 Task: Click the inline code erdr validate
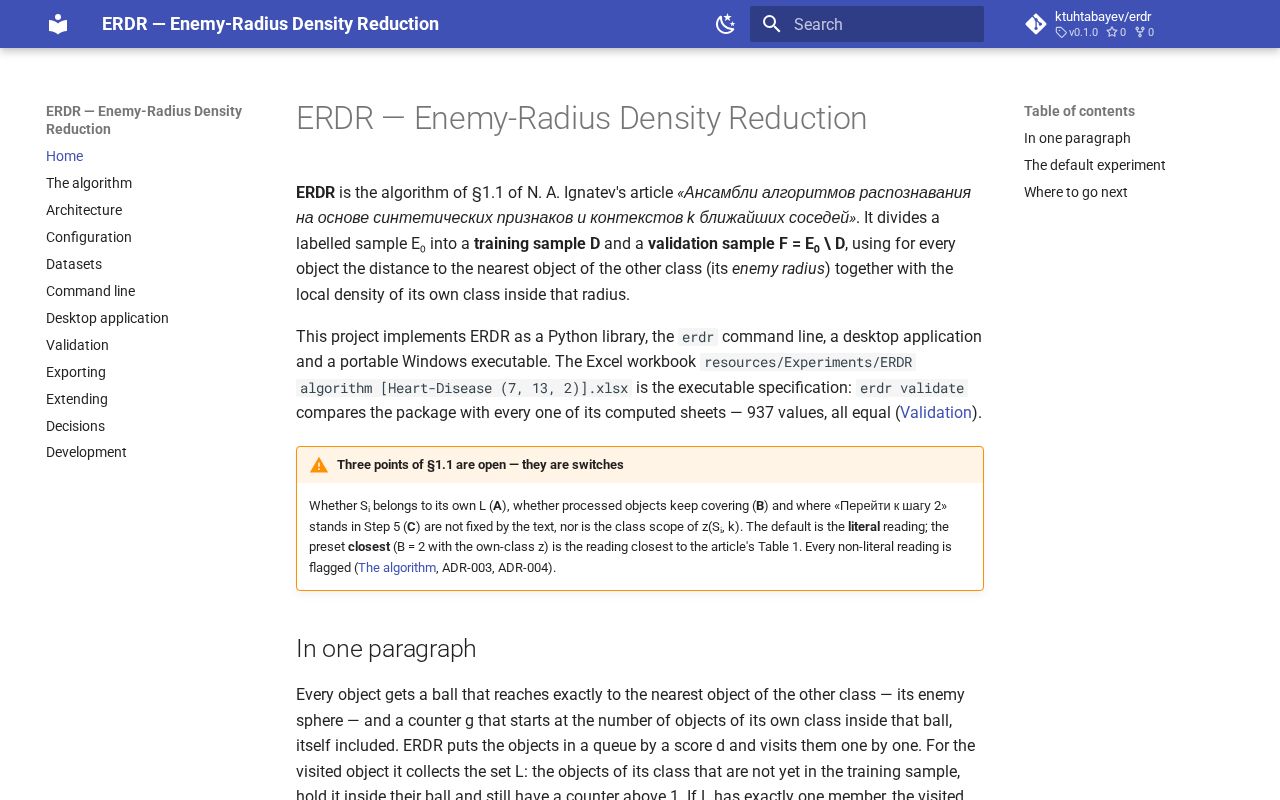click(x=912, y=388)
